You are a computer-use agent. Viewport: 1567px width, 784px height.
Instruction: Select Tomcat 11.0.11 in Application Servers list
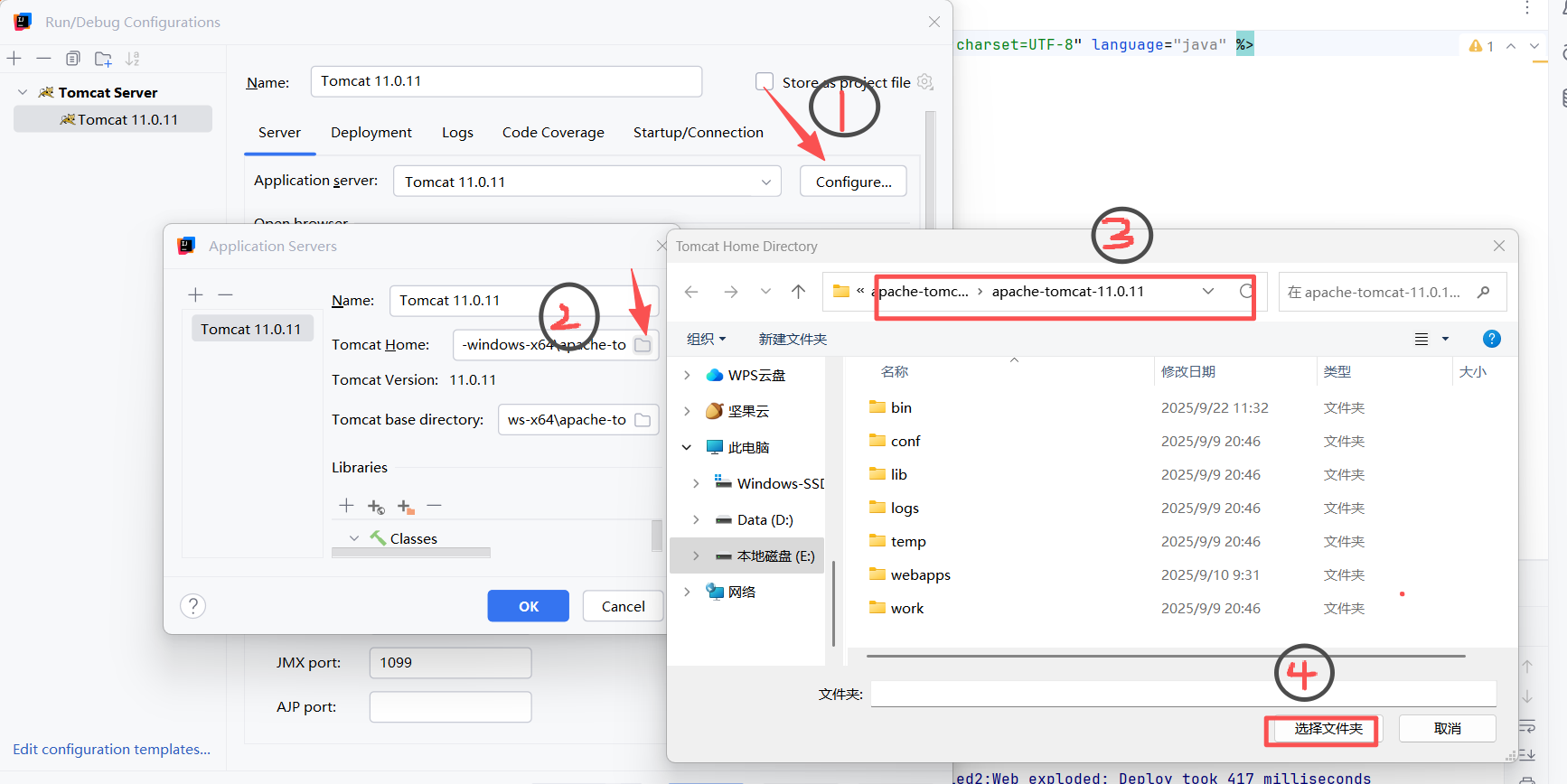click(x=251, y=329)
